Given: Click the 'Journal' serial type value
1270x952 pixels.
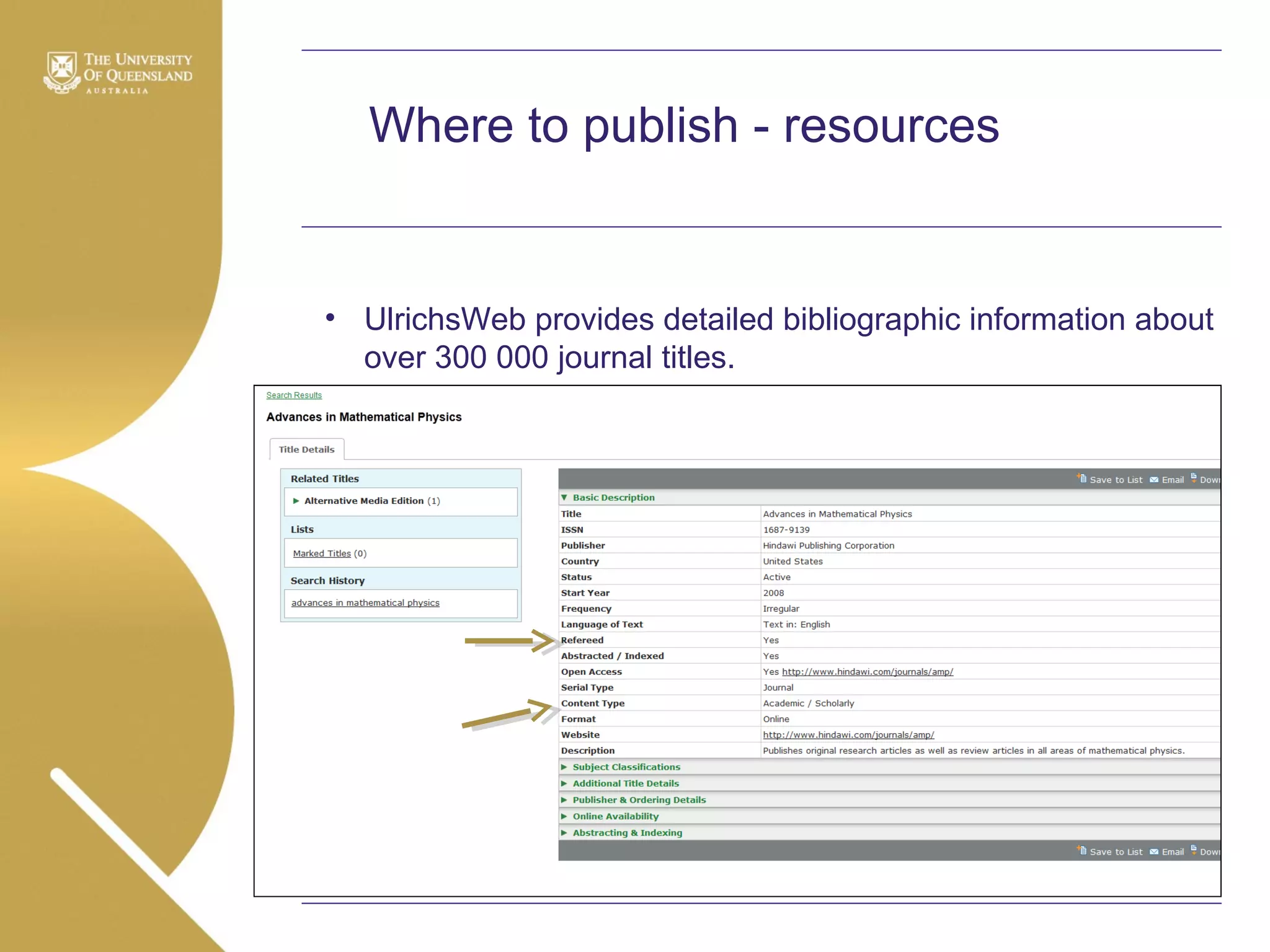Looking at the screenshot, I should tap(778, 687).
